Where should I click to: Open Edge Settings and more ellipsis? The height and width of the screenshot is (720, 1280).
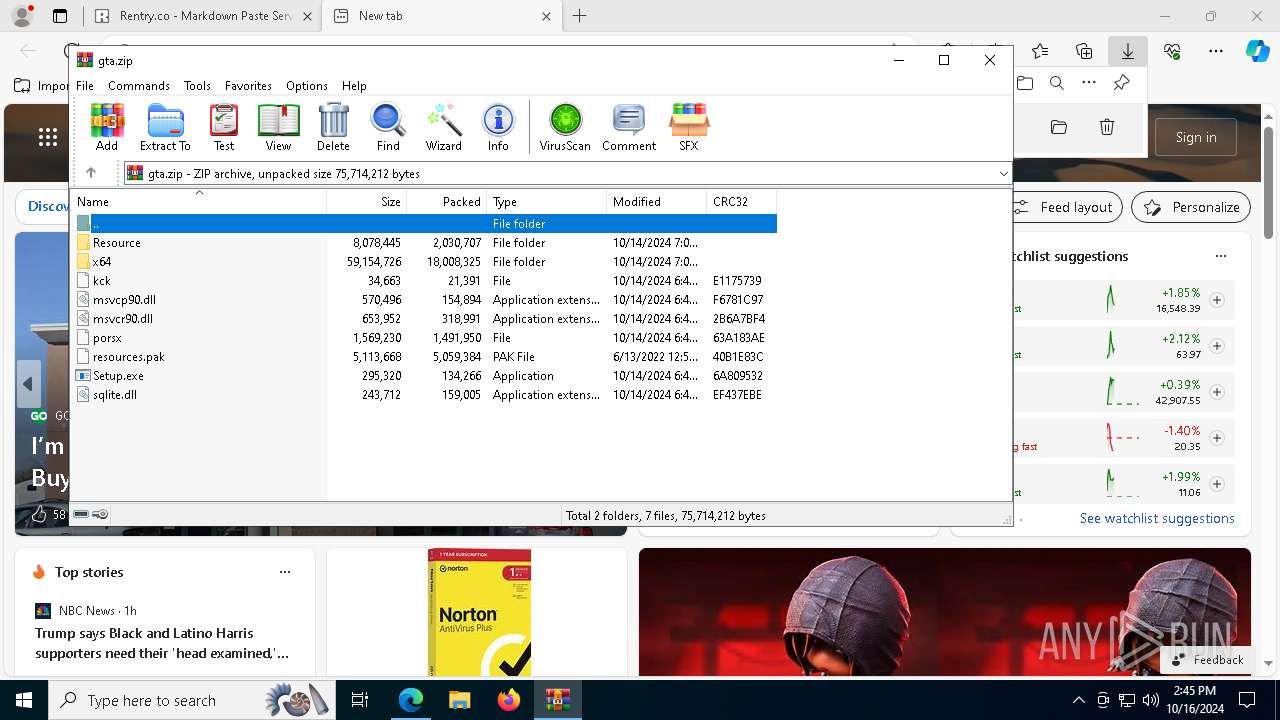coord(1216,51)
